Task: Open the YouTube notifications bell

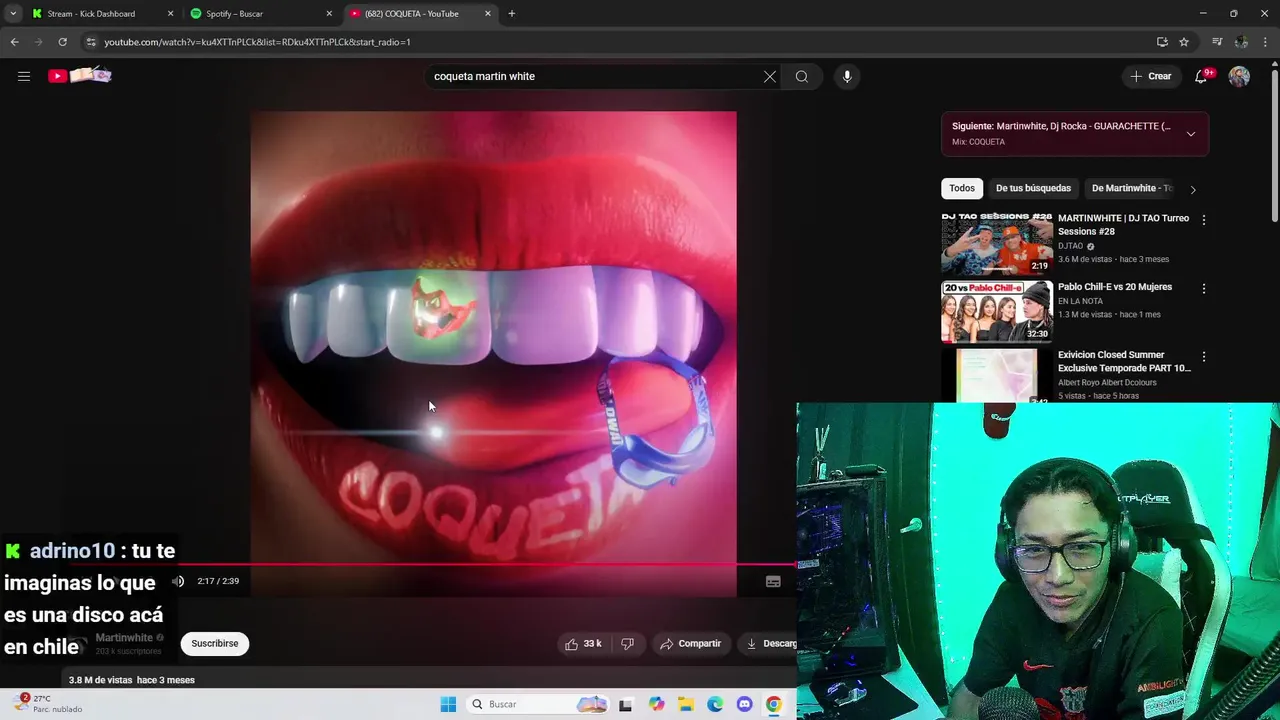Action: tap(1202, 76)
